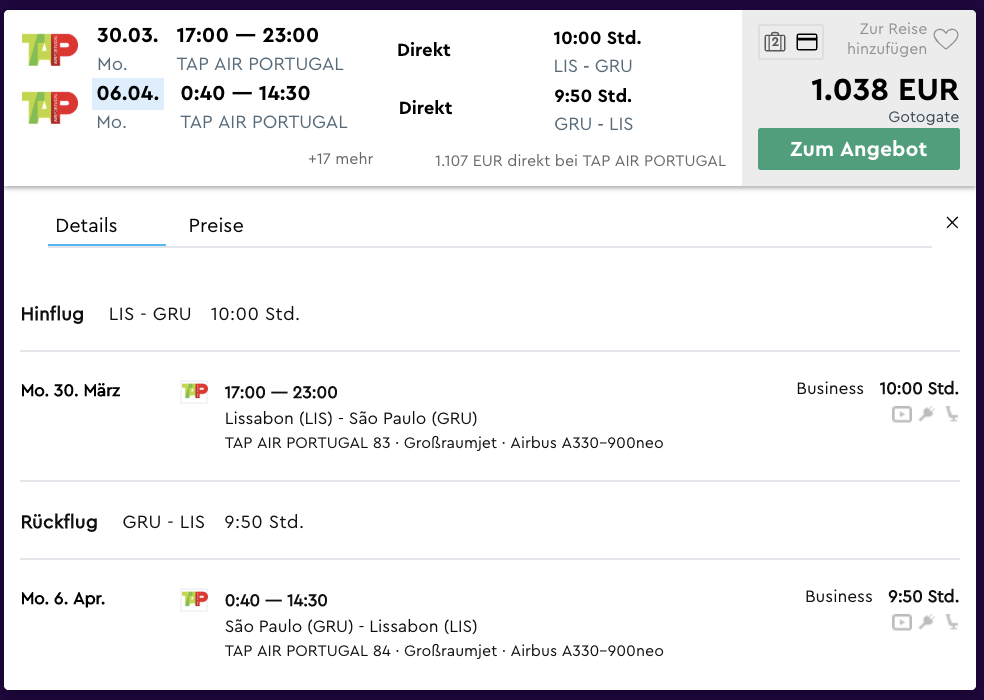Switch to the Preise tab

(x=216, y=225)
